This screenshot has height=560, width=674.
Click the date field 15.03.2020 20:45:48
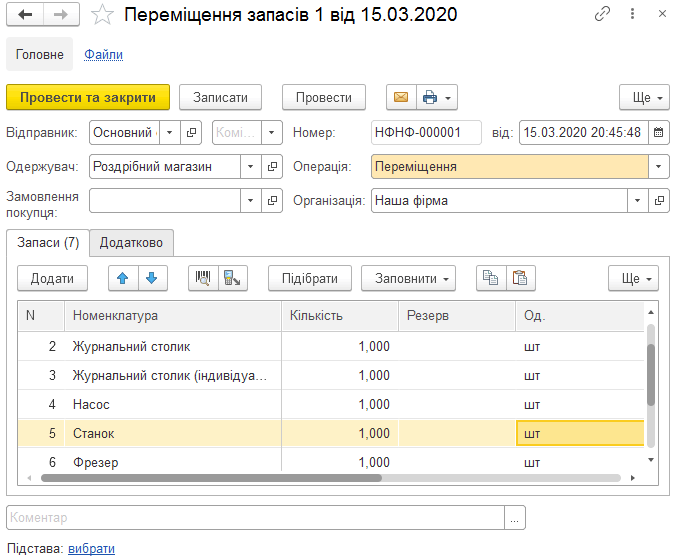(x=584, y=132)
